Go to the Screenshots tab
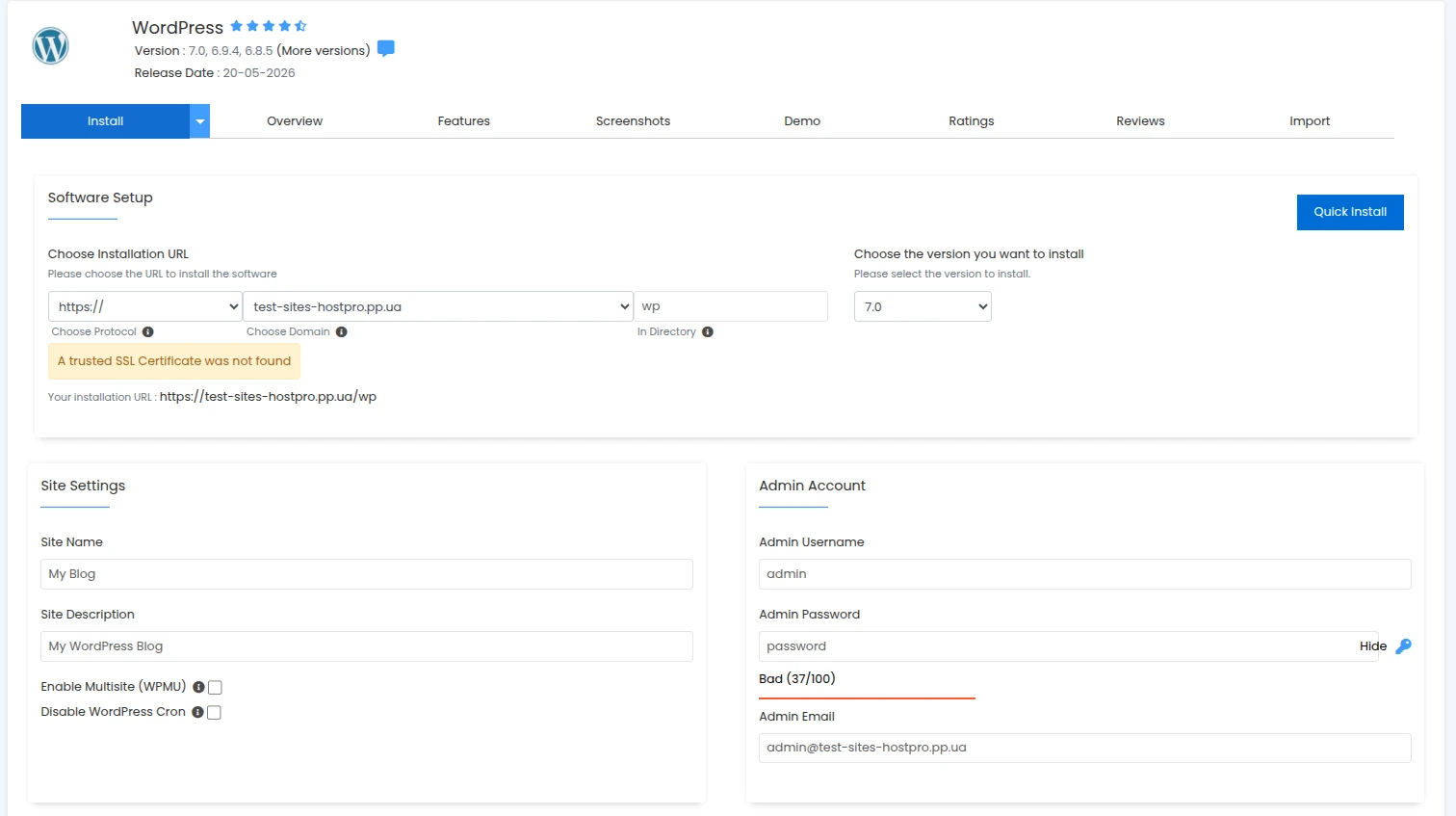The height and width of the screenshot is (816, 1456). [633, 121]
